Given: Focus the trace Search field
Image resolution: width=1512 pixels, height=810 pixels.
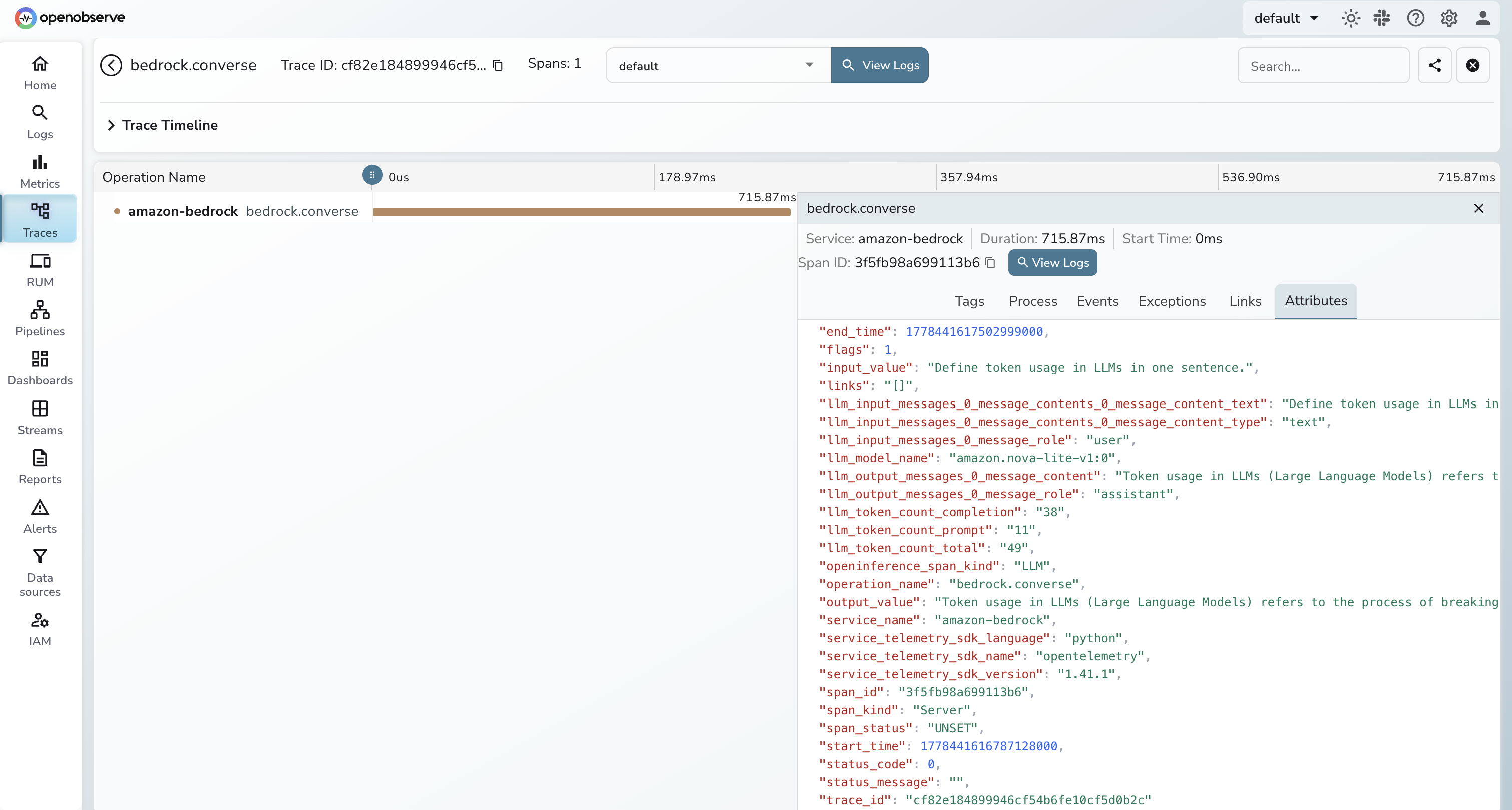Looking at the screenshot, I should coord(1323,66).
